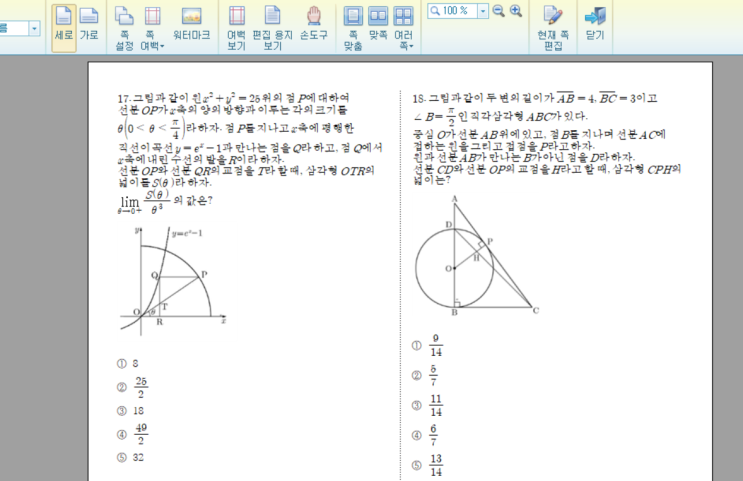Screen dimensions: 743x481
Task: Zoom out with the minus magnifier
Action: pos(498,11)
